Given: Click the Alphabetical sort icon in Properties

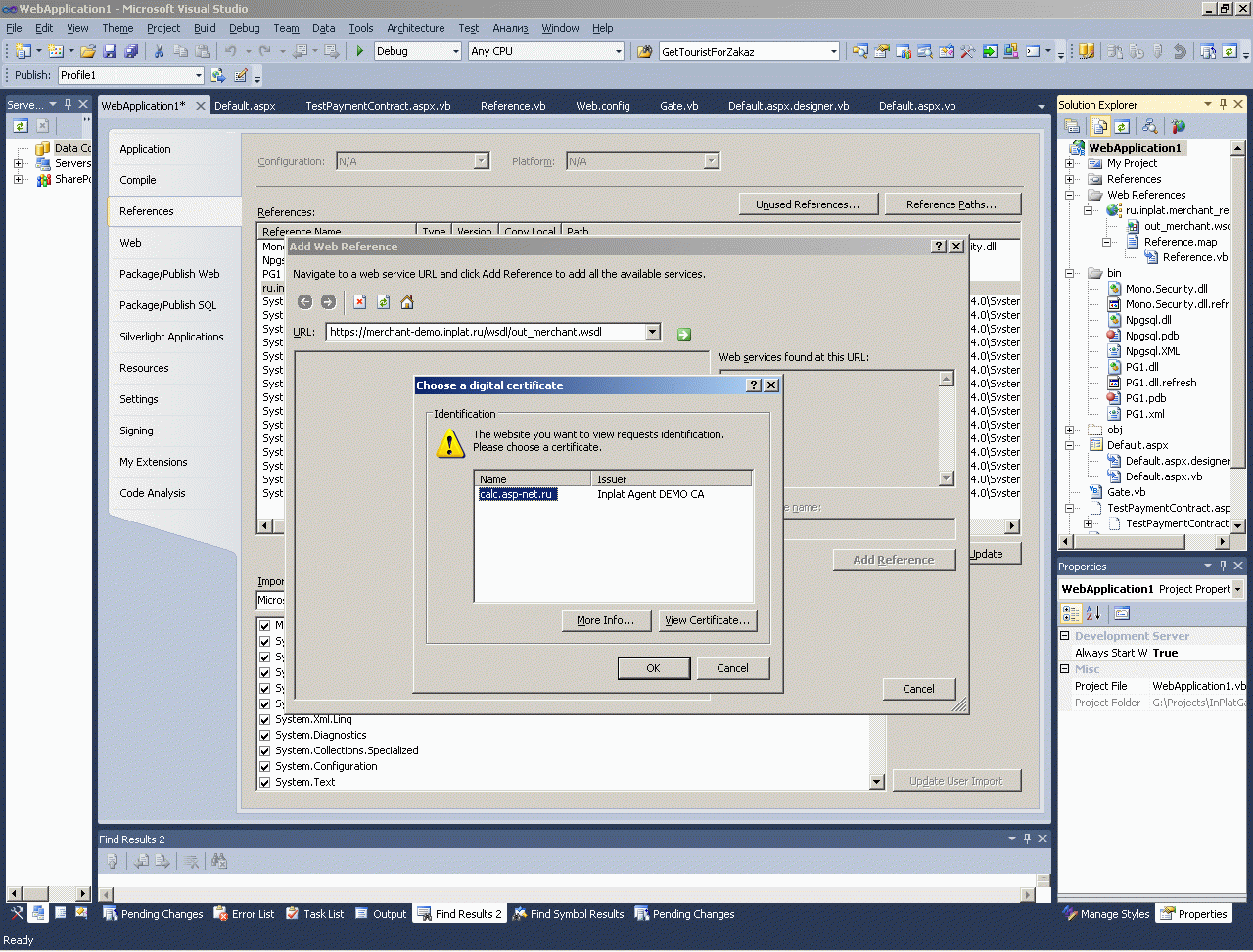Looking at the screenshot, I should pos(1093,613).
